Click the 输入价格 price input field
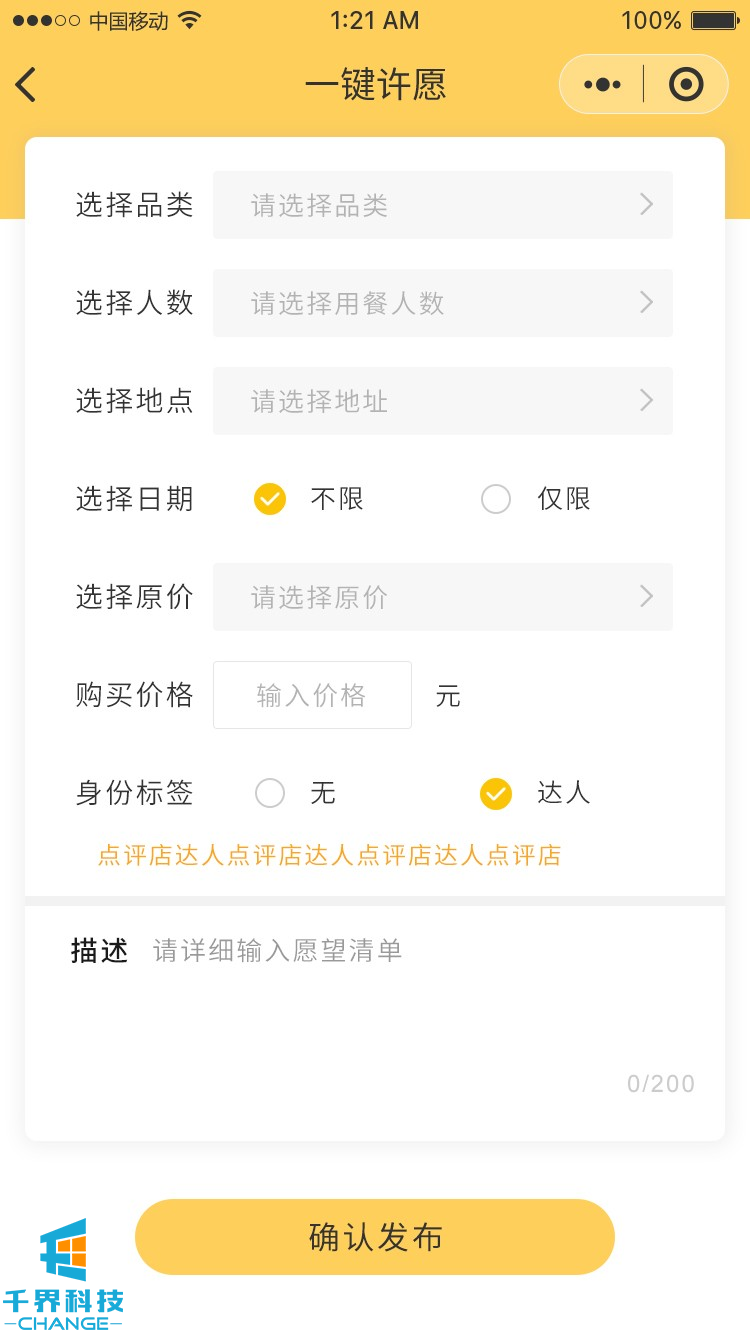 (312, 695)
